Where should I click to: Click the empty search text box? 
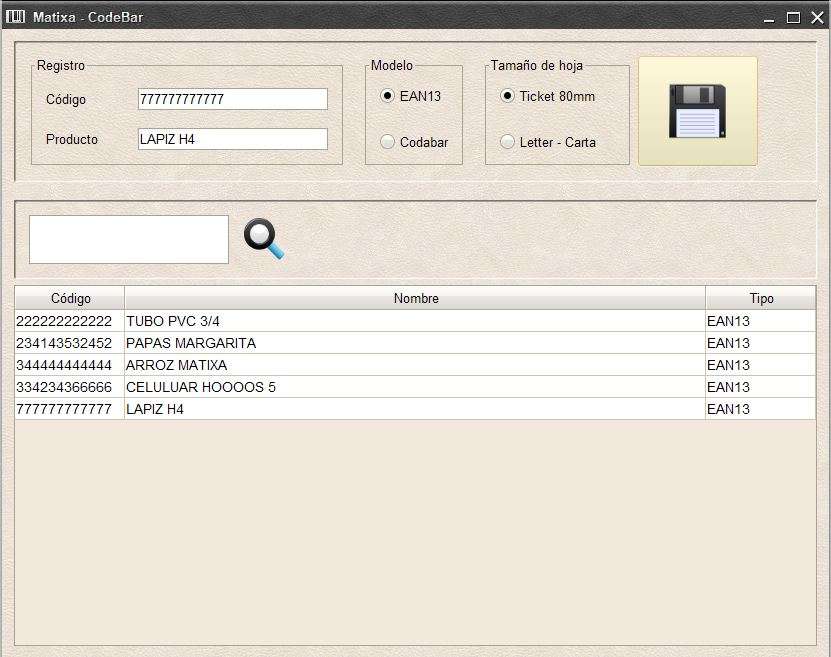(128, 238)
